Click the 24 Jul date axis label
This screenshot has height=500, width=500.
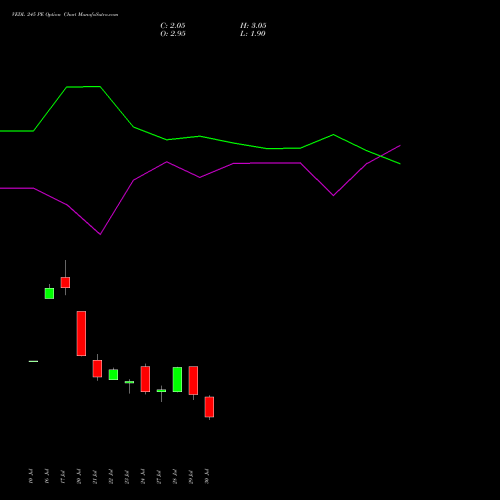pyautogui.click(x=143, y=476)
